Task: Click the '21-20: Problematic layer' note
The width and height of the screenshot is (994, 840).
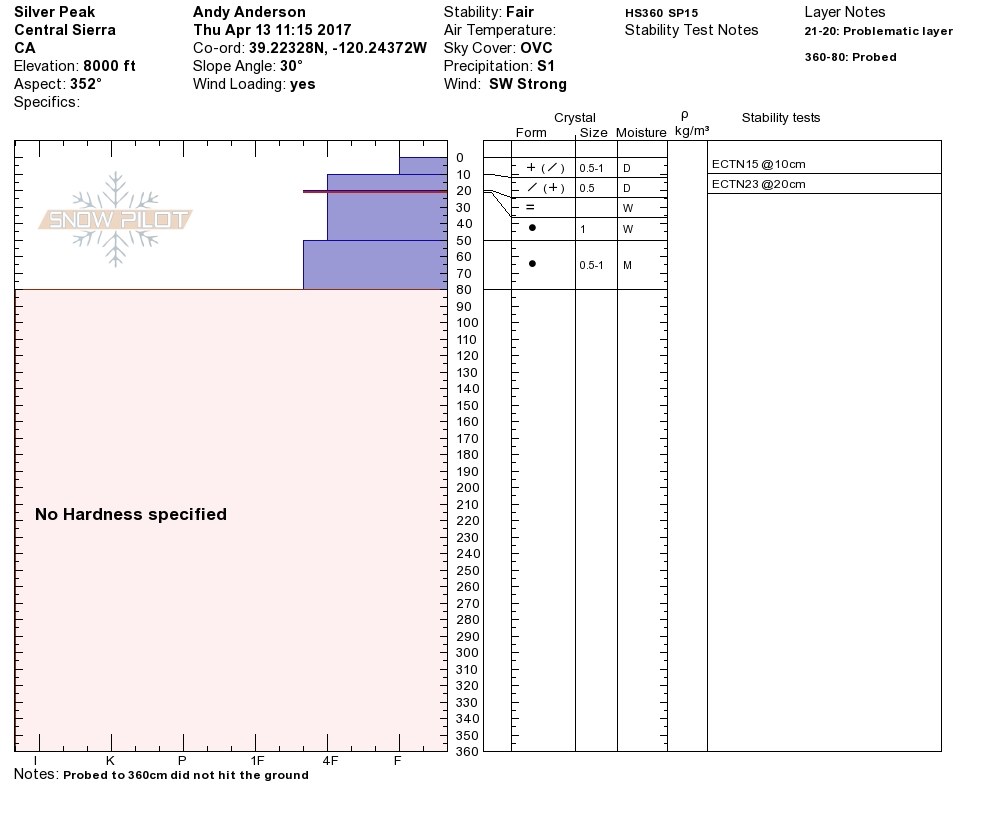Action: (x=878, y=31)
